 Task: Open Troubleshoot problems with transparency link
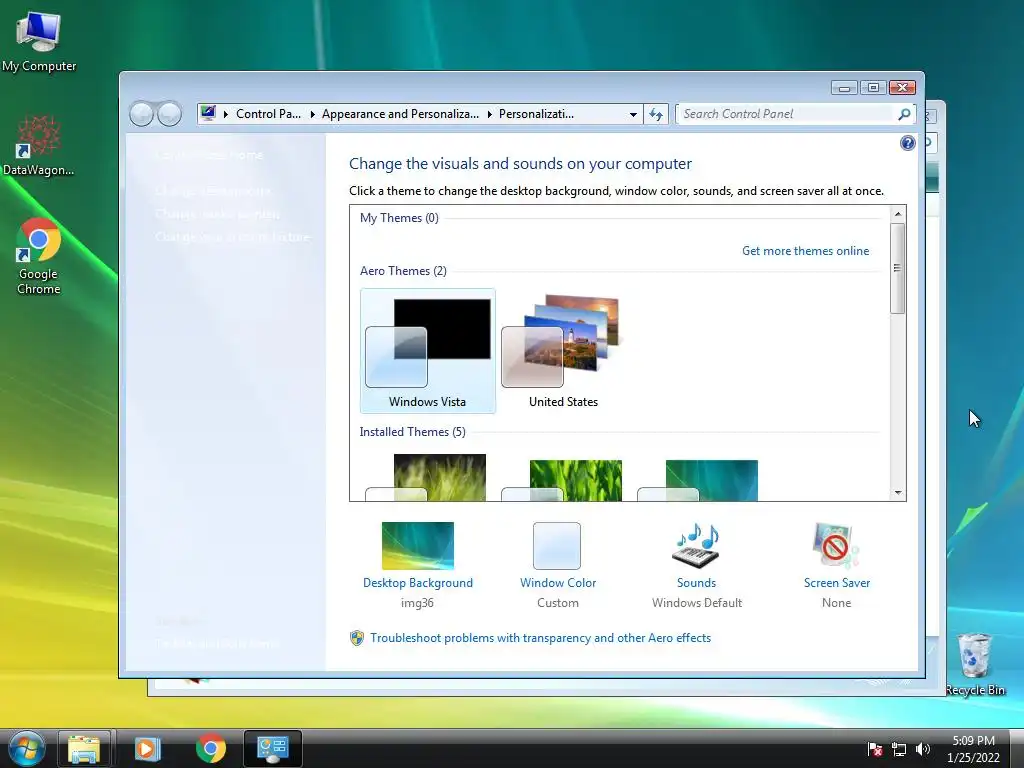(x=540, y=638)
